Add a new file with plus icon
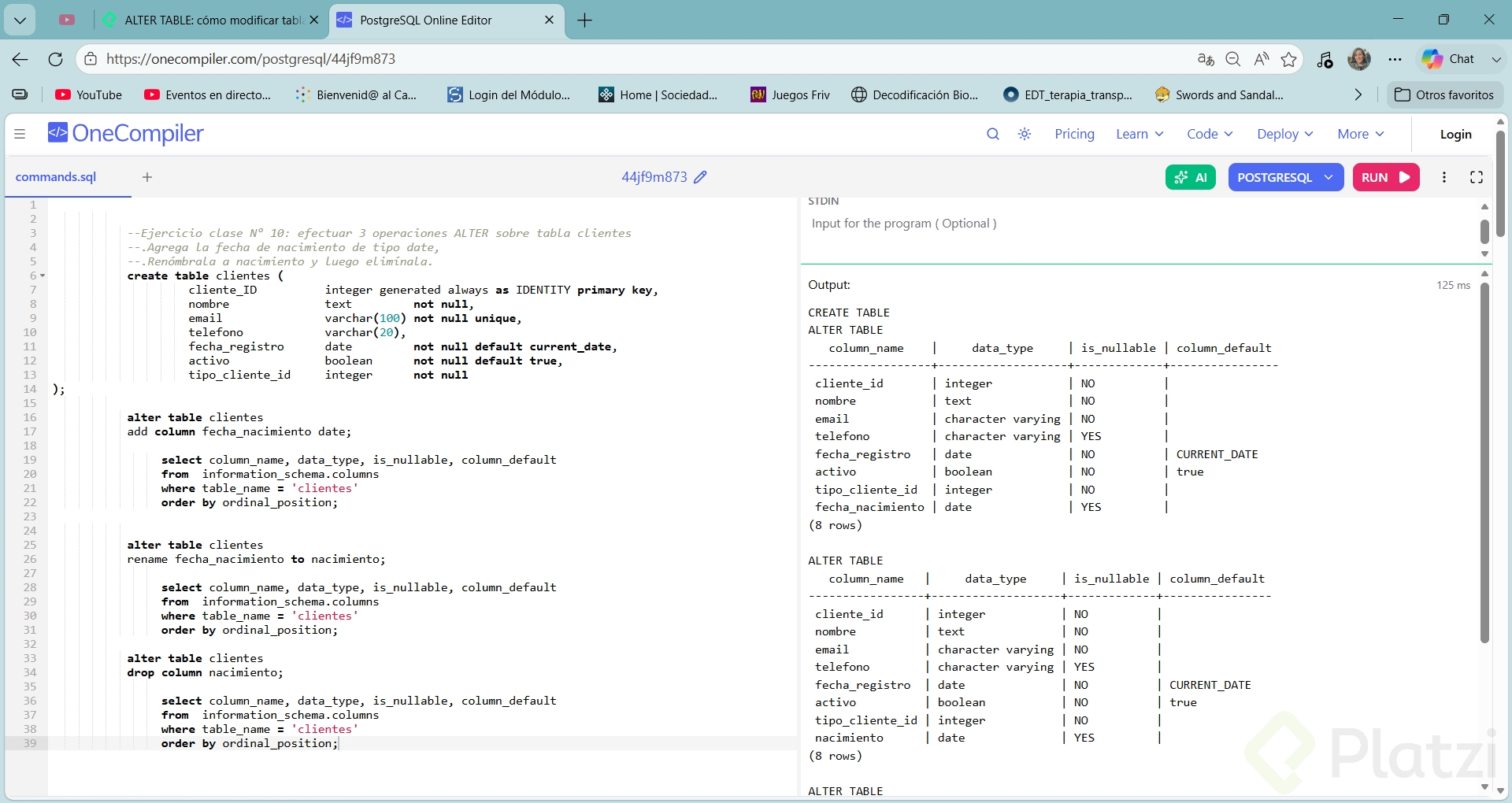 tap(147, 177)
